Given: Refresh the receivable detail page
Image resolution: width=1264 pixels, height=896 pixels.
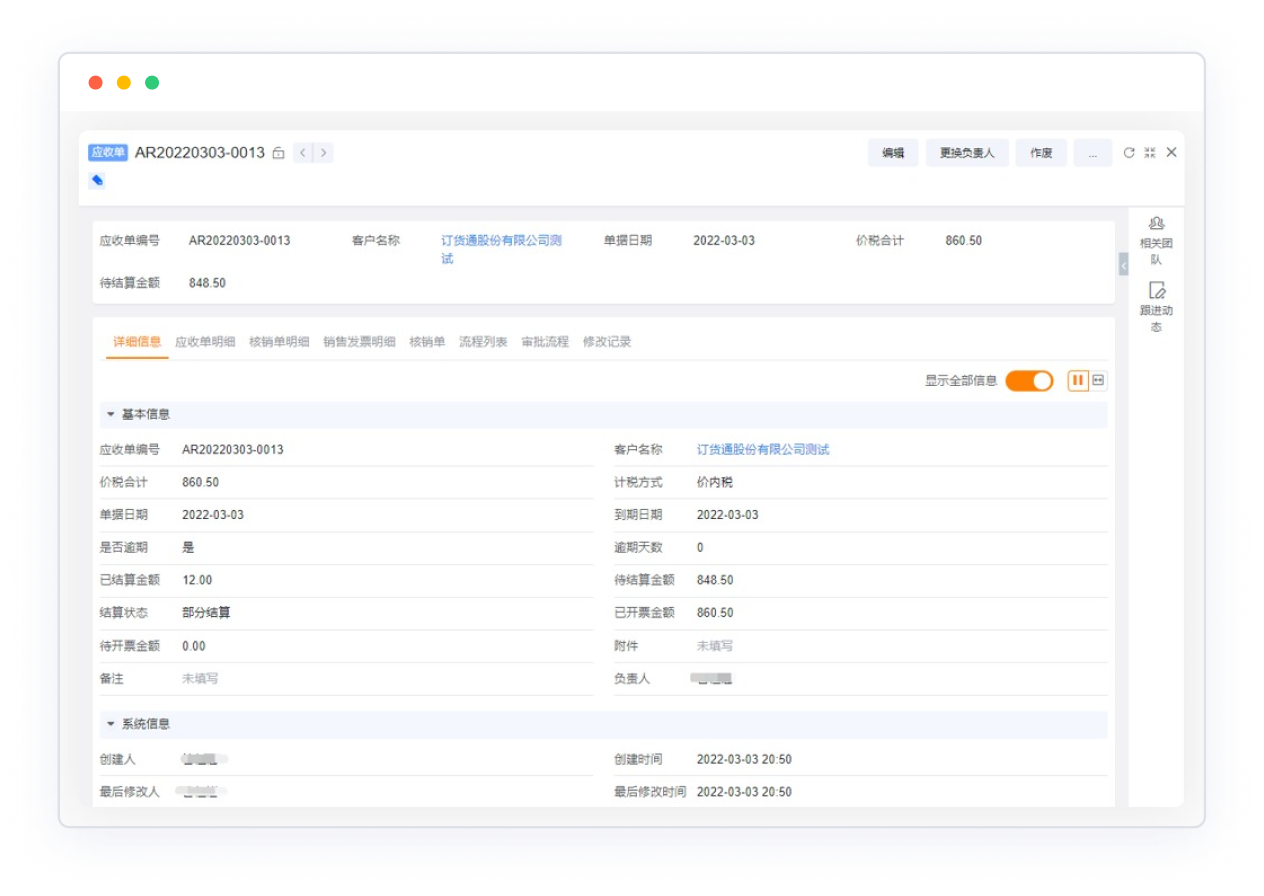Looking at the screenshot, I should tap(1129, 153).
